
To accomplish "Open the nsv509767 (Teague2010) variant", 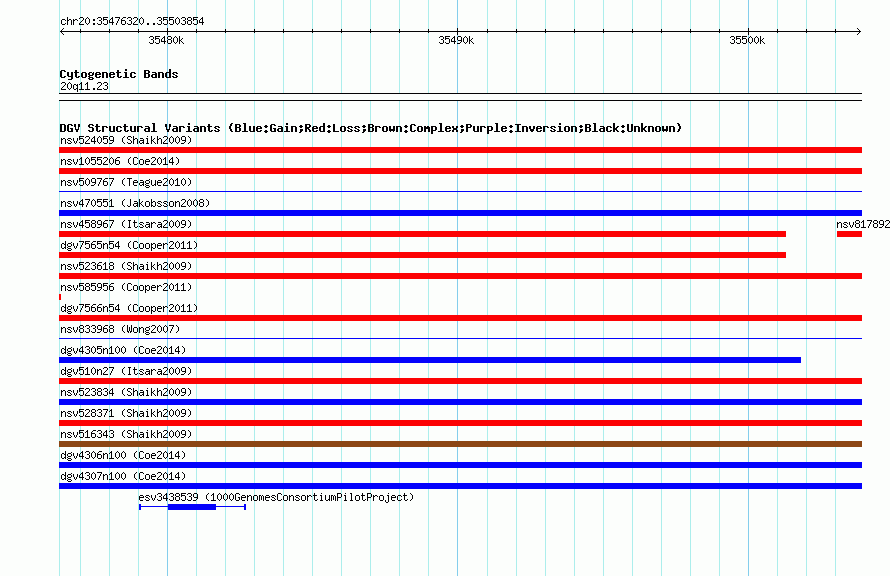I will [126, 182].
